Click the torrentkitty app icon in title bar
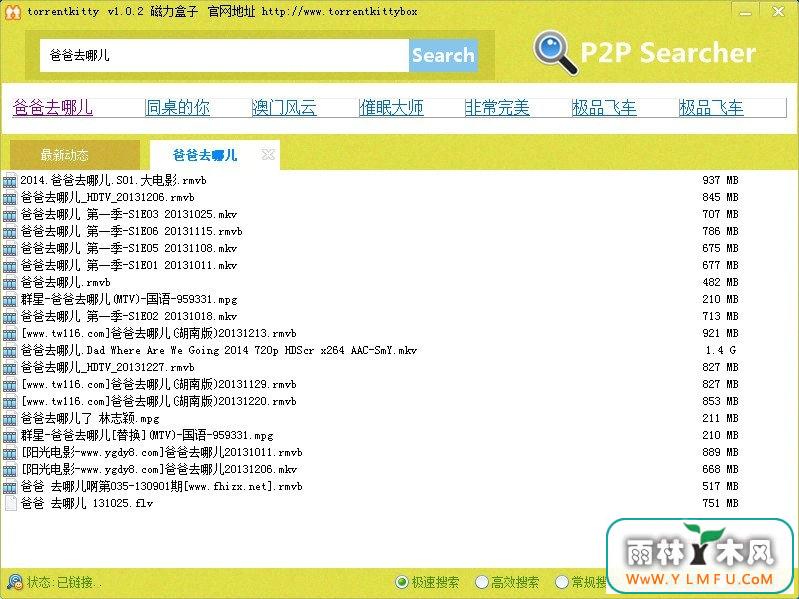This screenshot has height=599, width=799. [x=12, y=11]
